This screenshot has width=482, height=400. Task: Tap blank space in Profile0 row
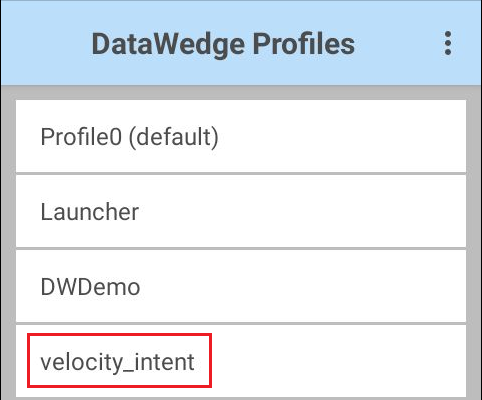[x=342, y=136]
